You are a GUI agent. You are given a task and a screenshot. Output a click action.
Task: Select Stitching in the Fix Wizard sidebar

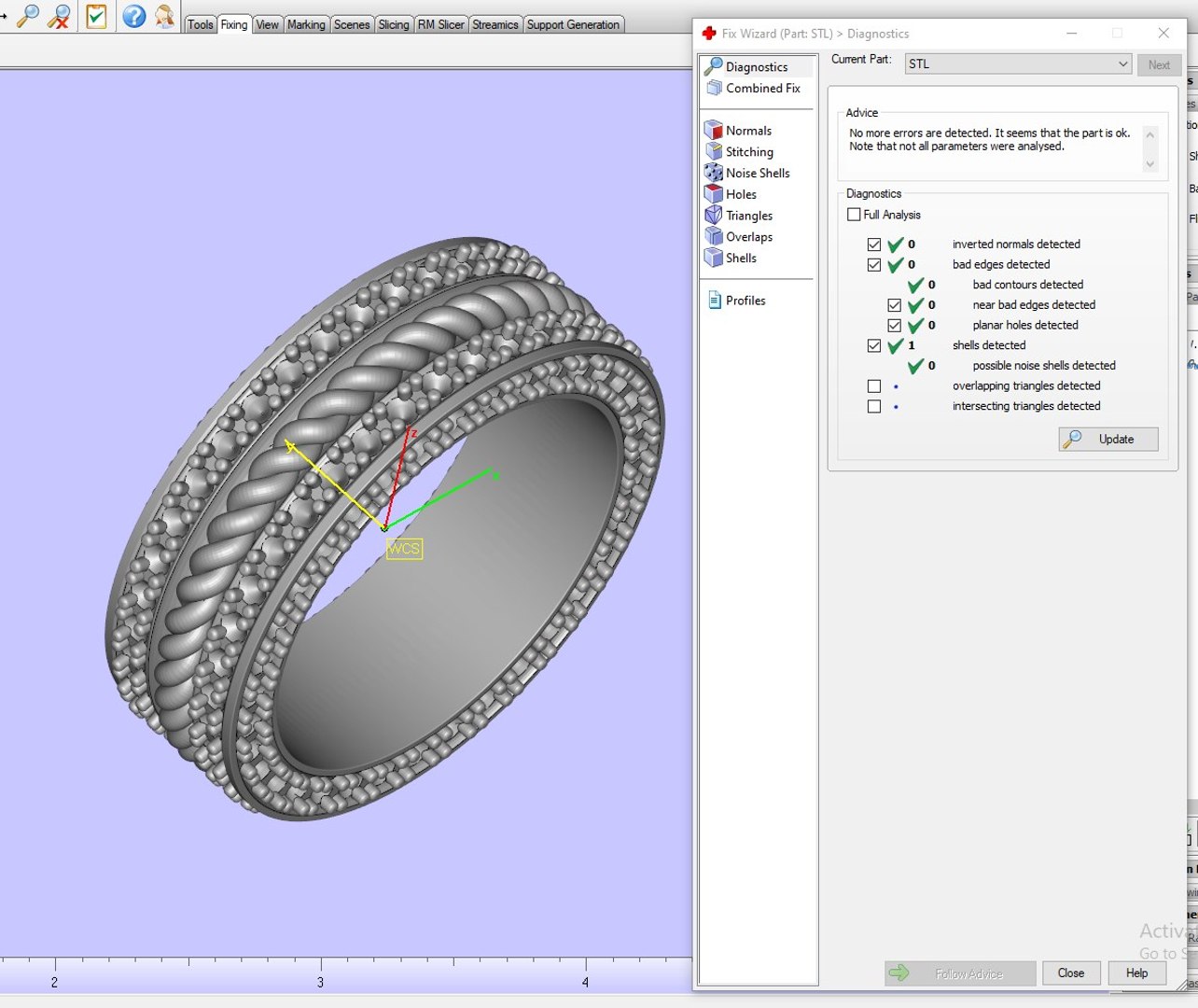click(x=749, y=152)
